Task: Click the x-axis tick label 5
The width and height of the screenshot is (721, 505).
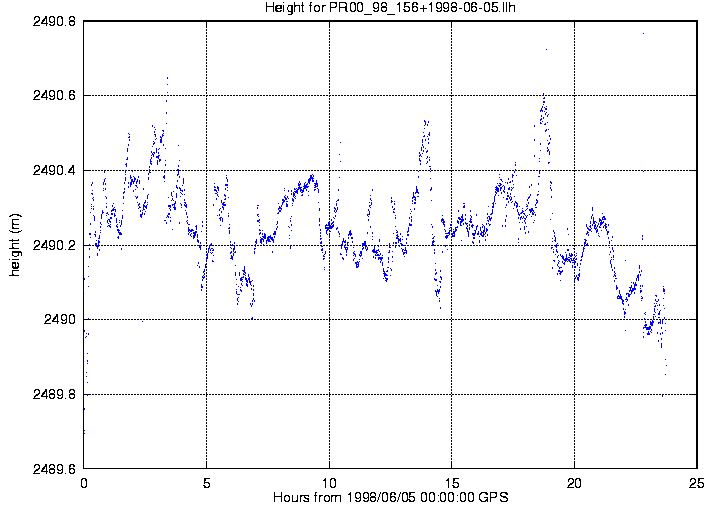Action: 207,482
